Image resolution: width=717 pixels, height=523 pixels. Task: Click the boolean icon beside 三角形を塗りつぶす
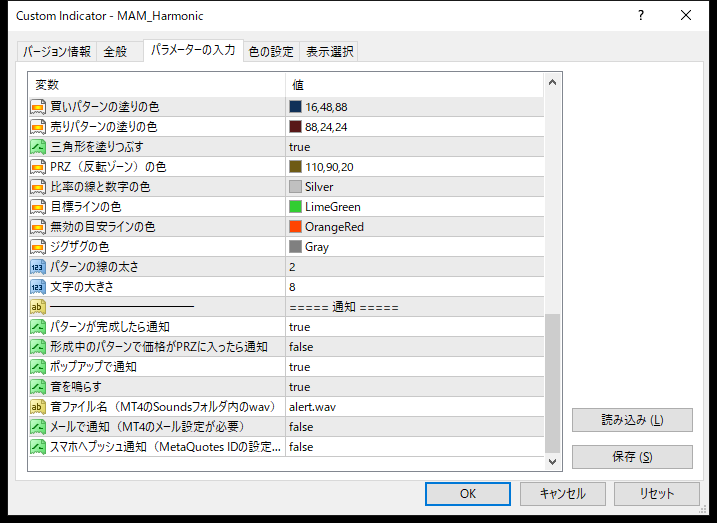tap(38, 147)
